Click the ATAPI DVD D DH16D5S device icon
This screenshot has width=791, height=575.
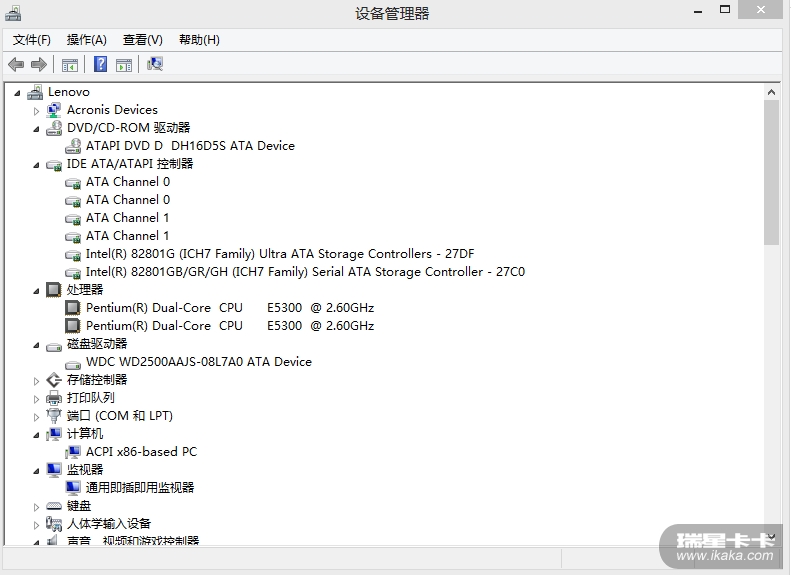coord(73,146)
